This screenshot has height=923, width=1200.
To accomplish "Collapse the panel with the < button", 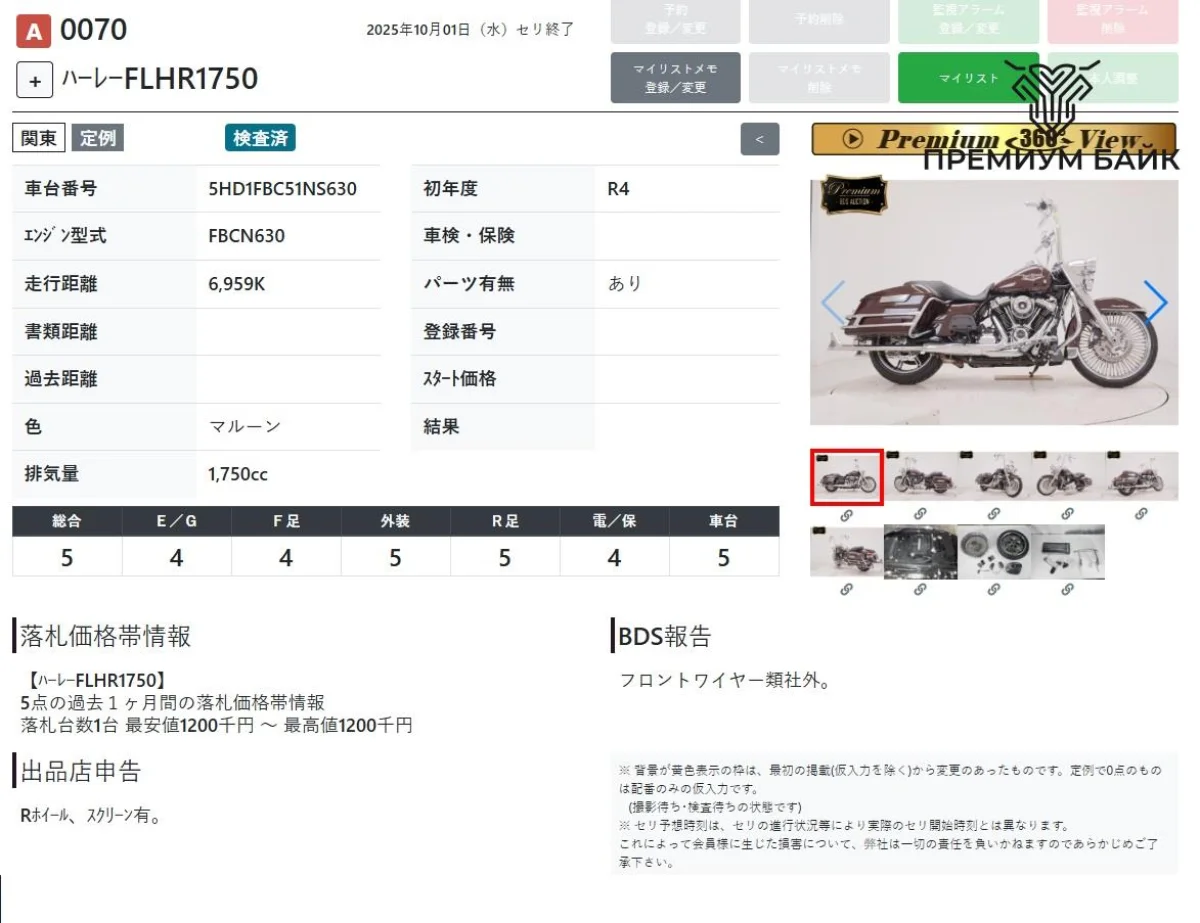I will pyautogui.click(x=759, y=139).
